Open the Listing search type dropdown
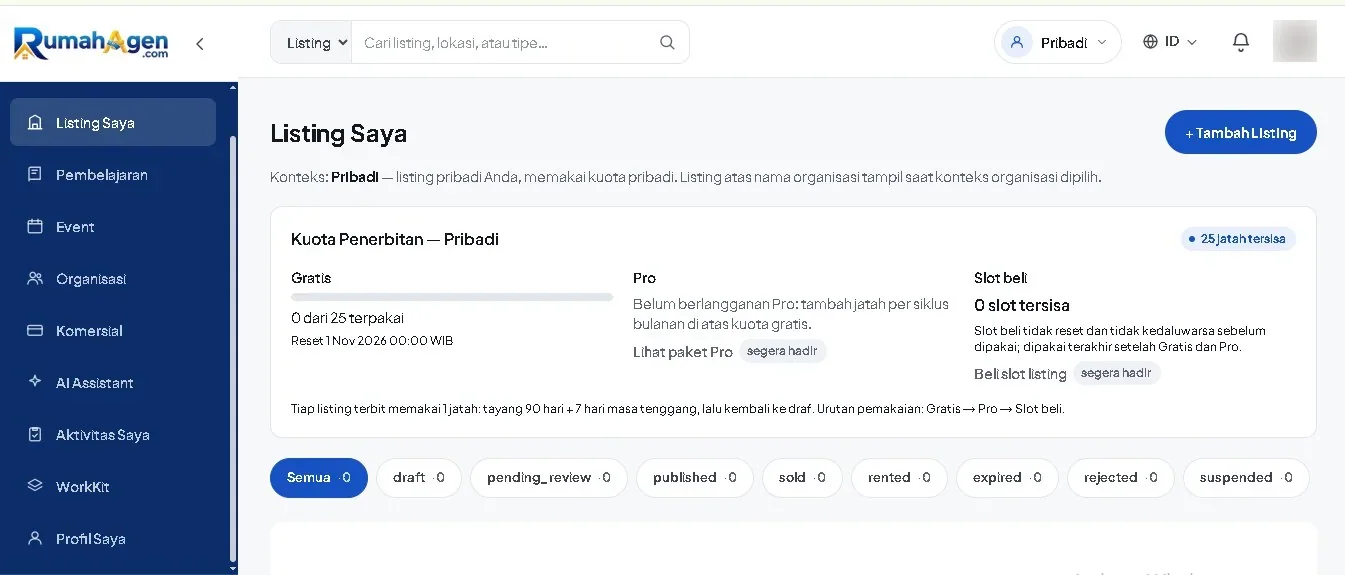1345x575 pixels. tap(312, 43)
